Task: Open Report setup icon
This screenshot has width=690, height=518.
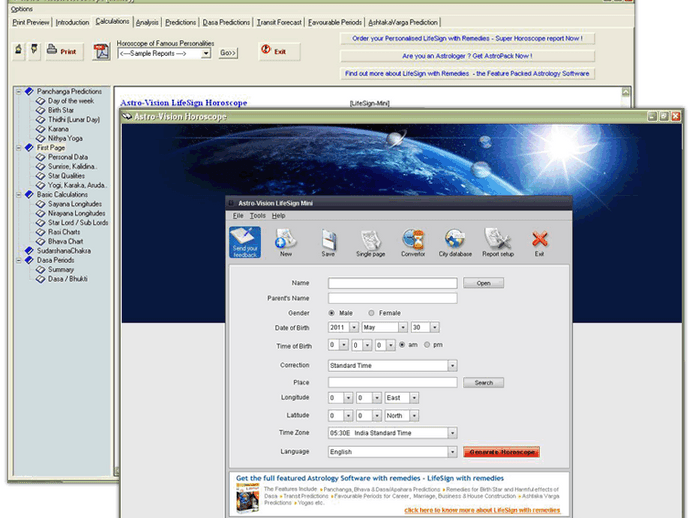Action: pos(498,242)
